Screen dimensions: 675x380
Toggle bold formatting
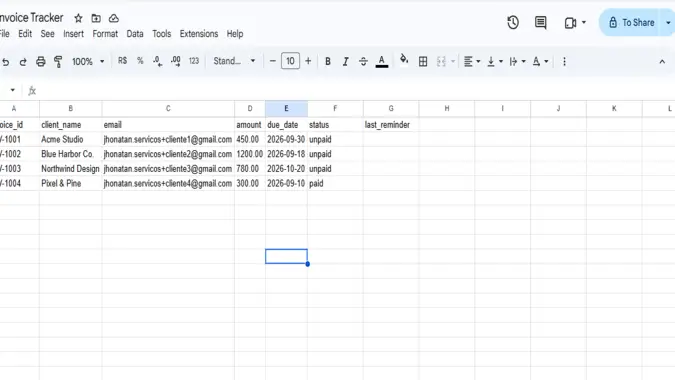[x=328, y=62]
